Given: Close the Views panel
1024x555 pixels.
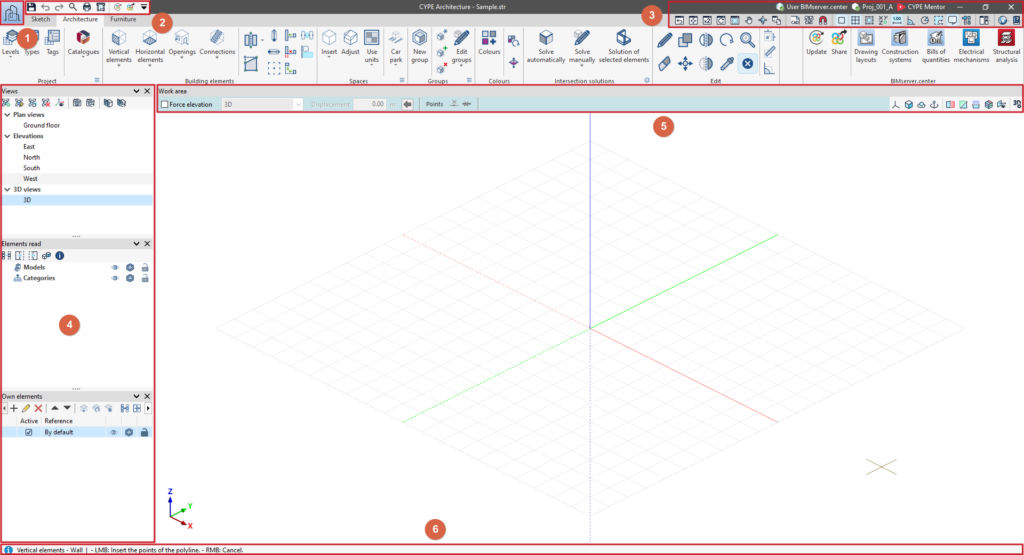Looking at the screenshot, I should click(147, 91).
